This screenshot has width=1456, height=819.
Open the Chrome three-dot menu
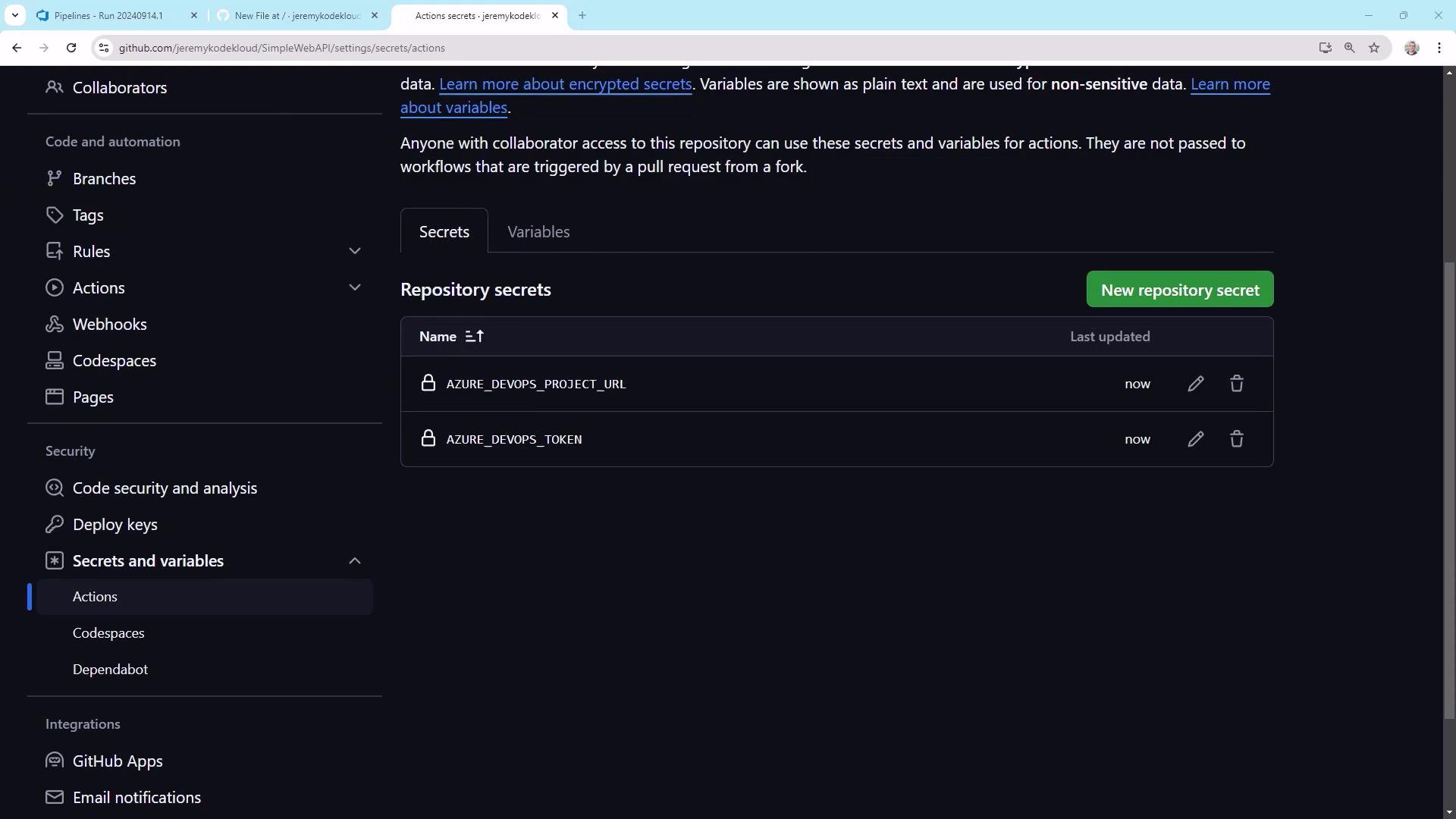(1439, 48)
